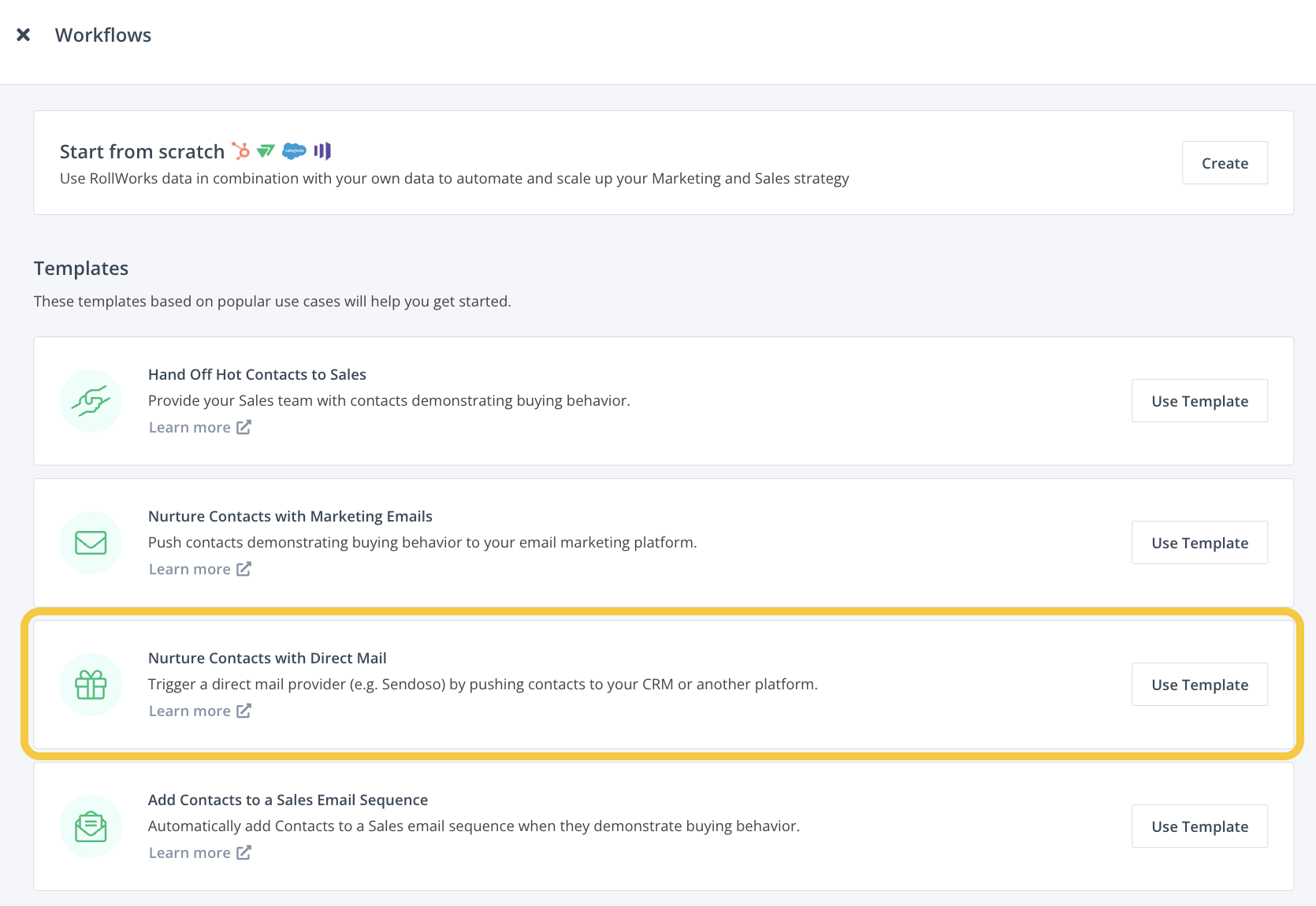Select the Add Contacts to a Sales Email Sequence title
Screen dimensions: 1316x906
coord(288,800)
